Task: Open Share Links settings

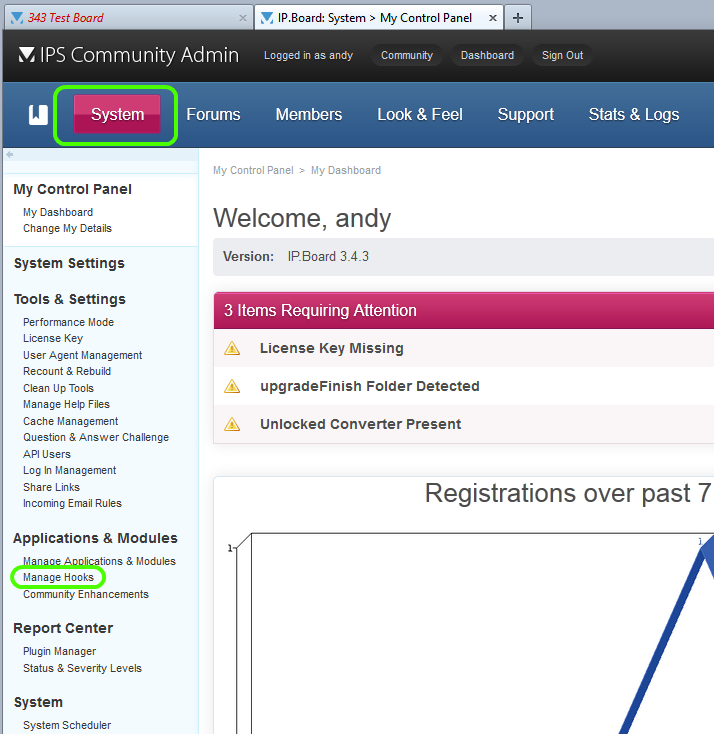Action: pos(52,487)
